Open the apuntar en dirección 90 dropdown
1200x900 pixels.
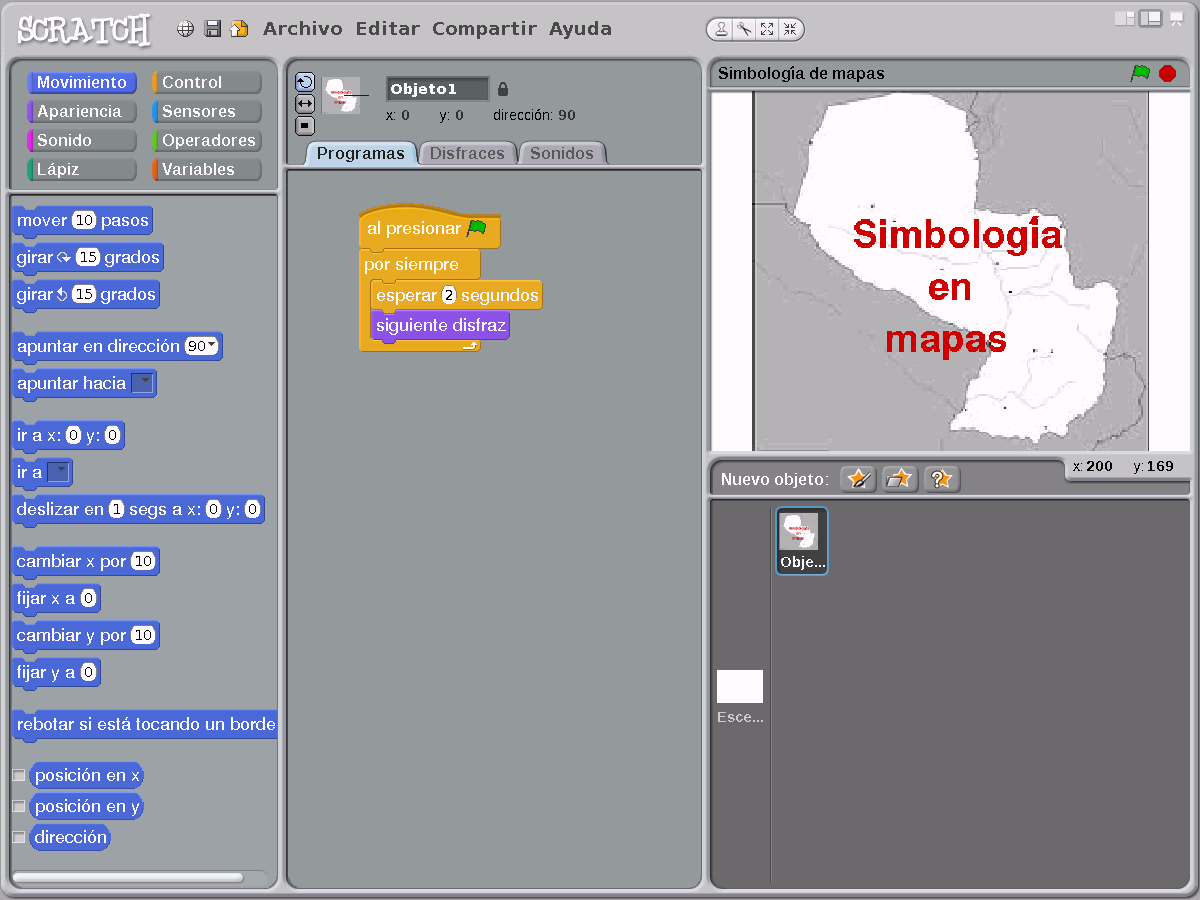click(211, 346)
